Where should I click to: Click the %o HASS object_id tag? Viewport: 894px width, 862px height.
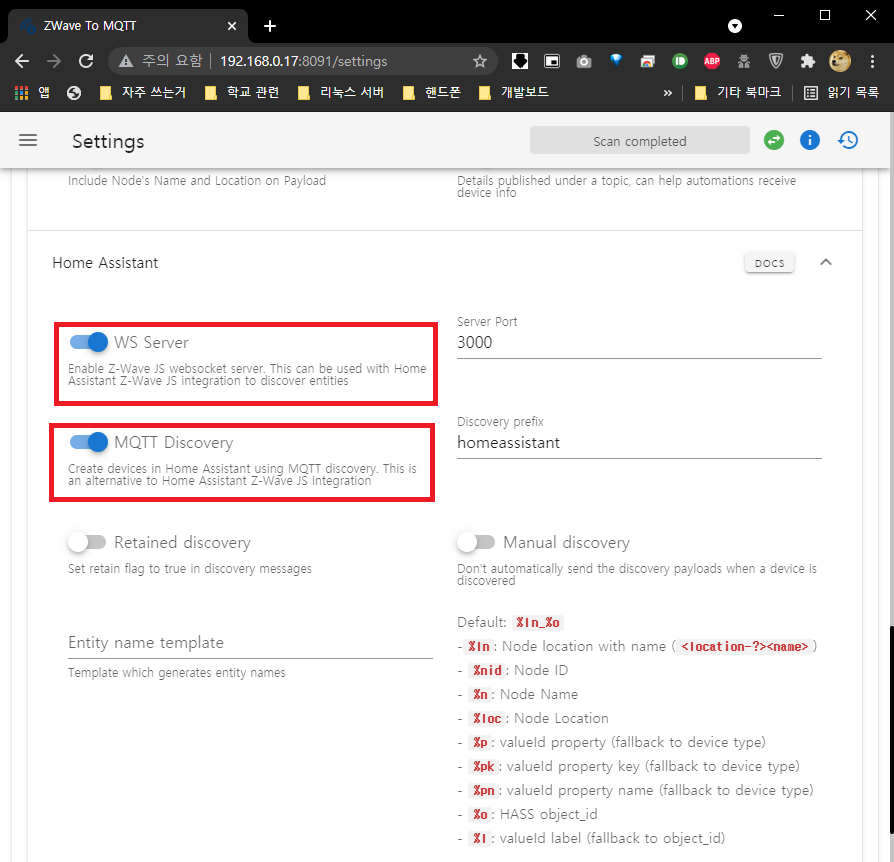coord(480,814)
